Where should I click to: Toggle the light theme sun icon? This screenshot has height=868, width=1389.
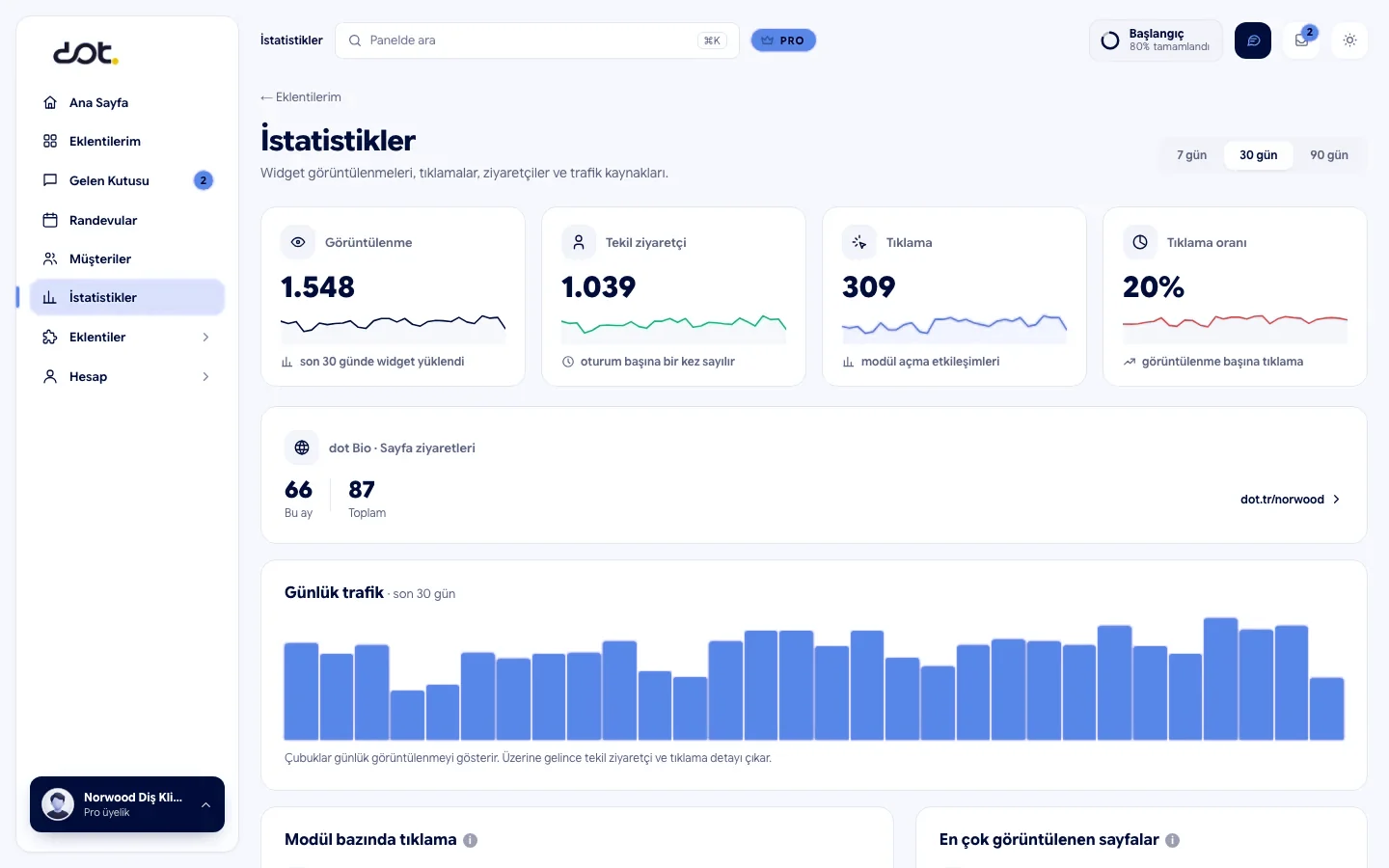tap(1349, 41)
